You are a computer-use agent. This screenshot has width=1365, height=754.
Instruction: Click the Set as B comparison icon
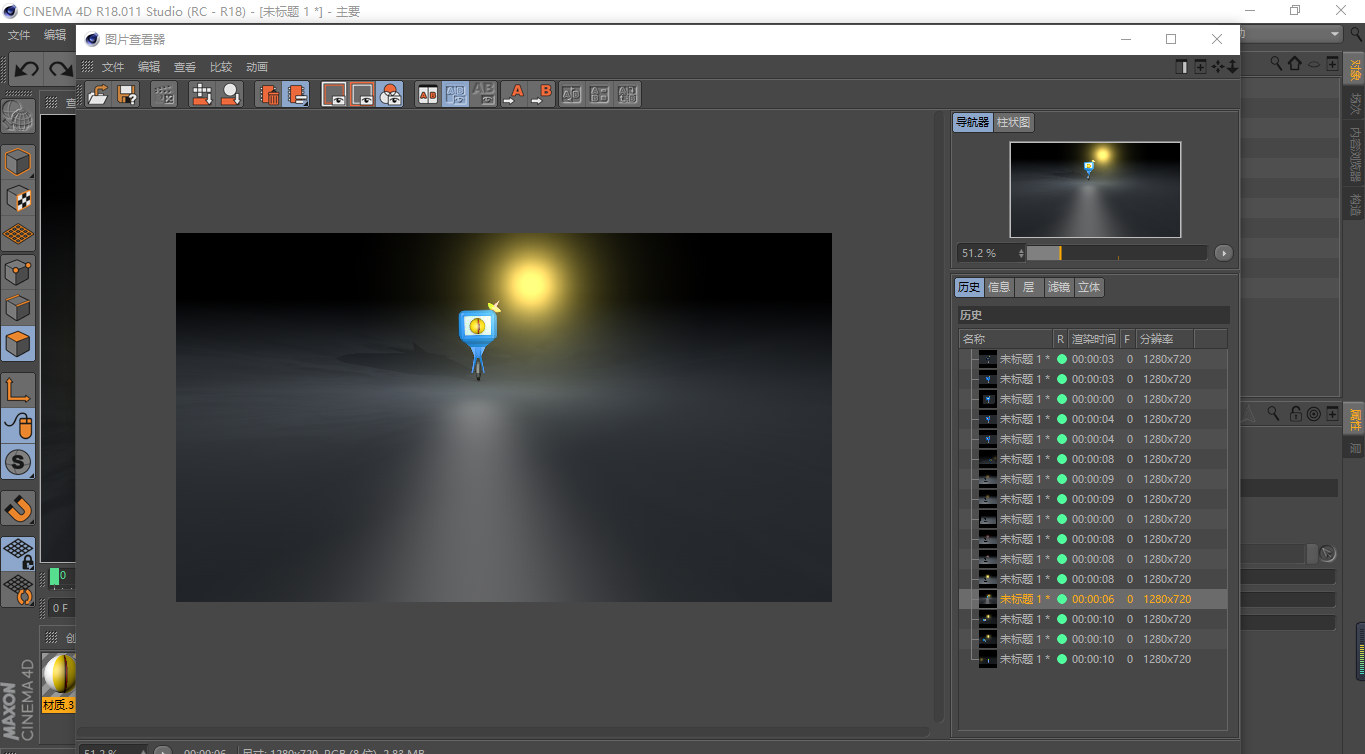[541, 94]
